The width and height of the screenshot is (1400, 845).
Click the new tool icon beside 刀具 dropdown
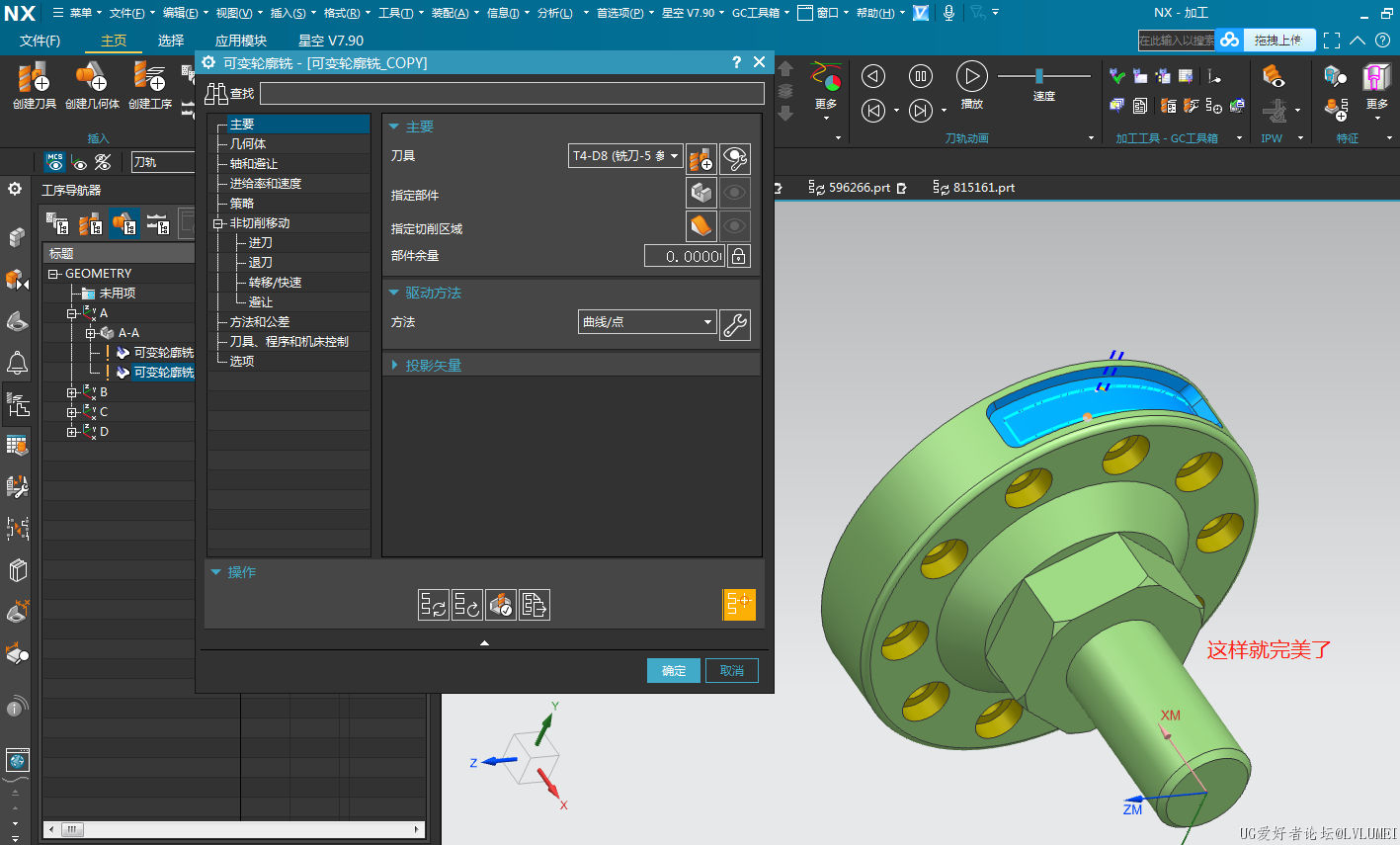[700, 158]
